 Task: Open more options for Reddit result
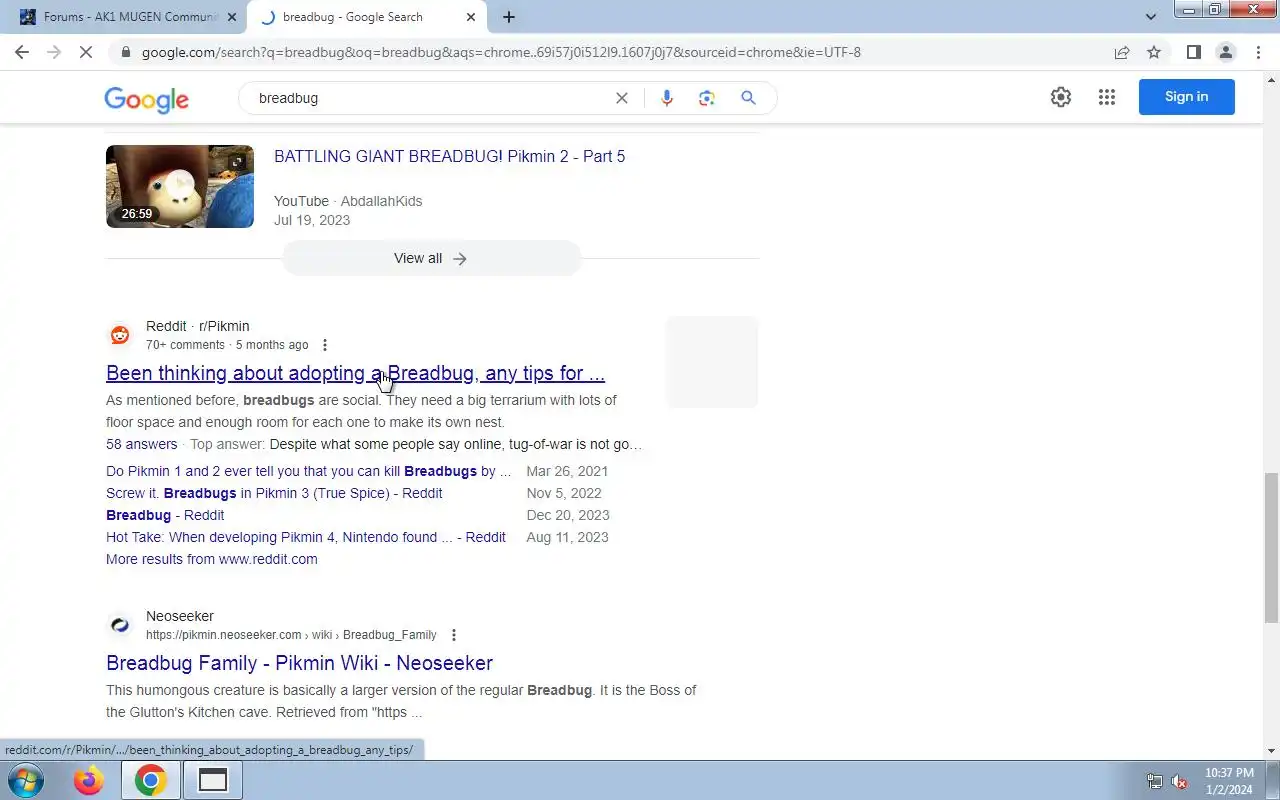pyautogui.click(x=324, y=345)
